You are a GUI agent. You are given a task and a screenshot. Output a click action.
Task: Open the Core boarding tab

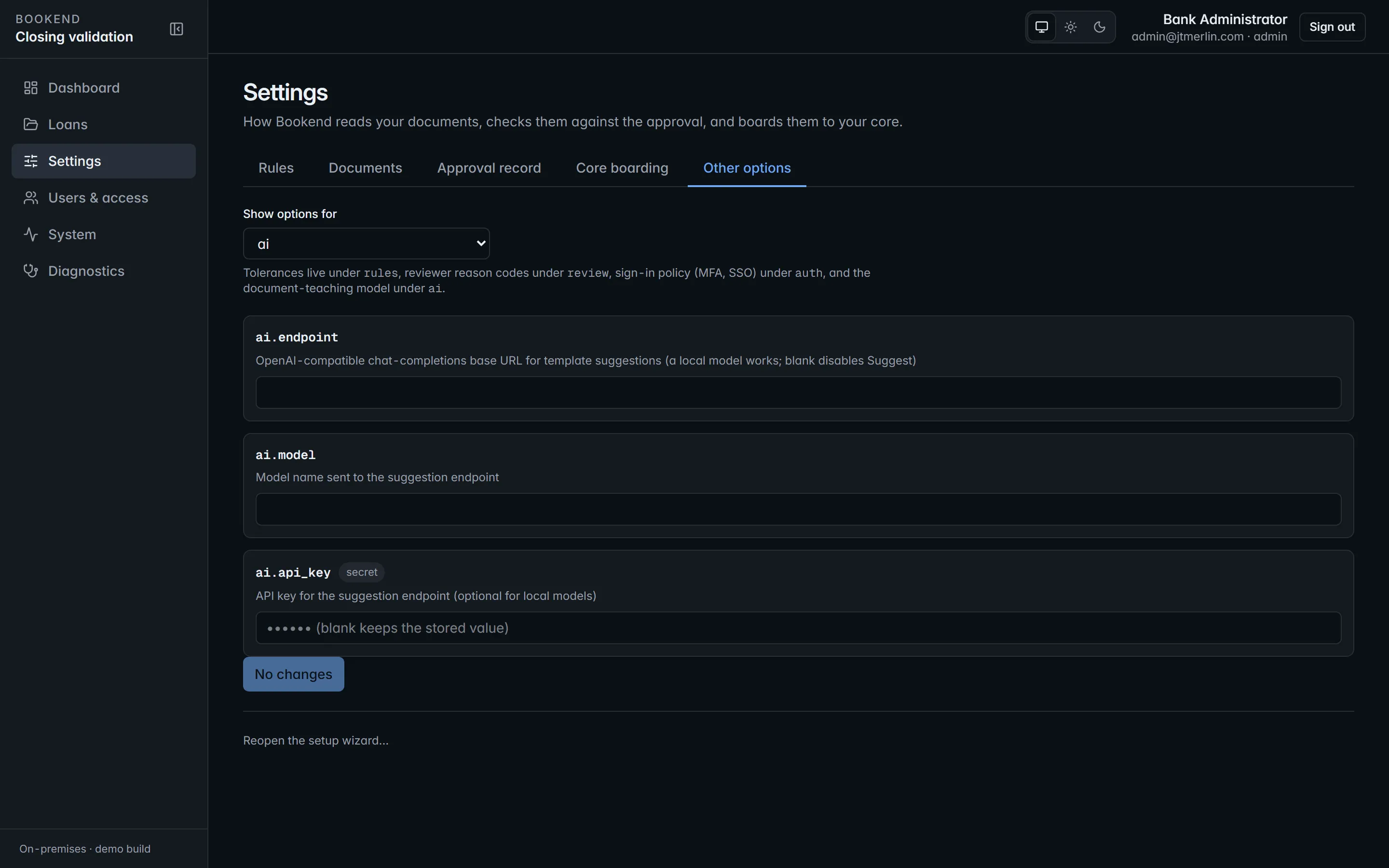point(622,168)
